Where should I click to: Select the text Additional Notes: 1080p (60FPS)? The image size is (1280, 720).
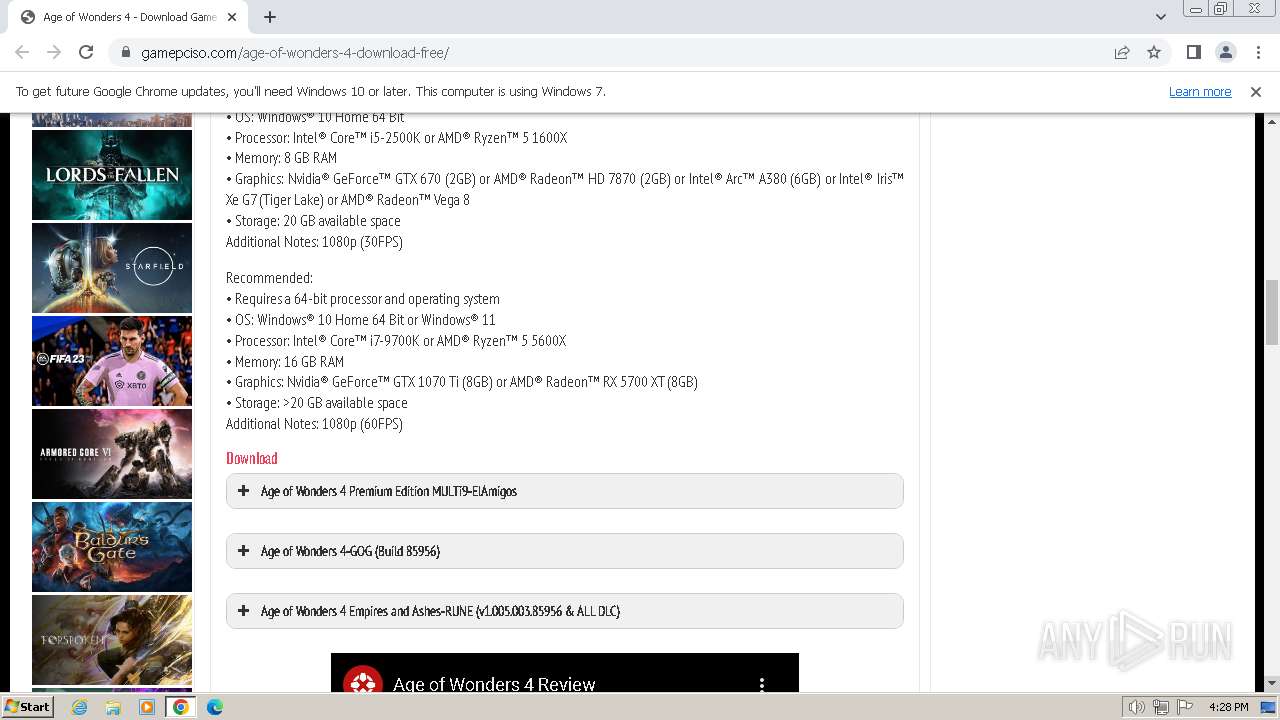pos(314,424)
